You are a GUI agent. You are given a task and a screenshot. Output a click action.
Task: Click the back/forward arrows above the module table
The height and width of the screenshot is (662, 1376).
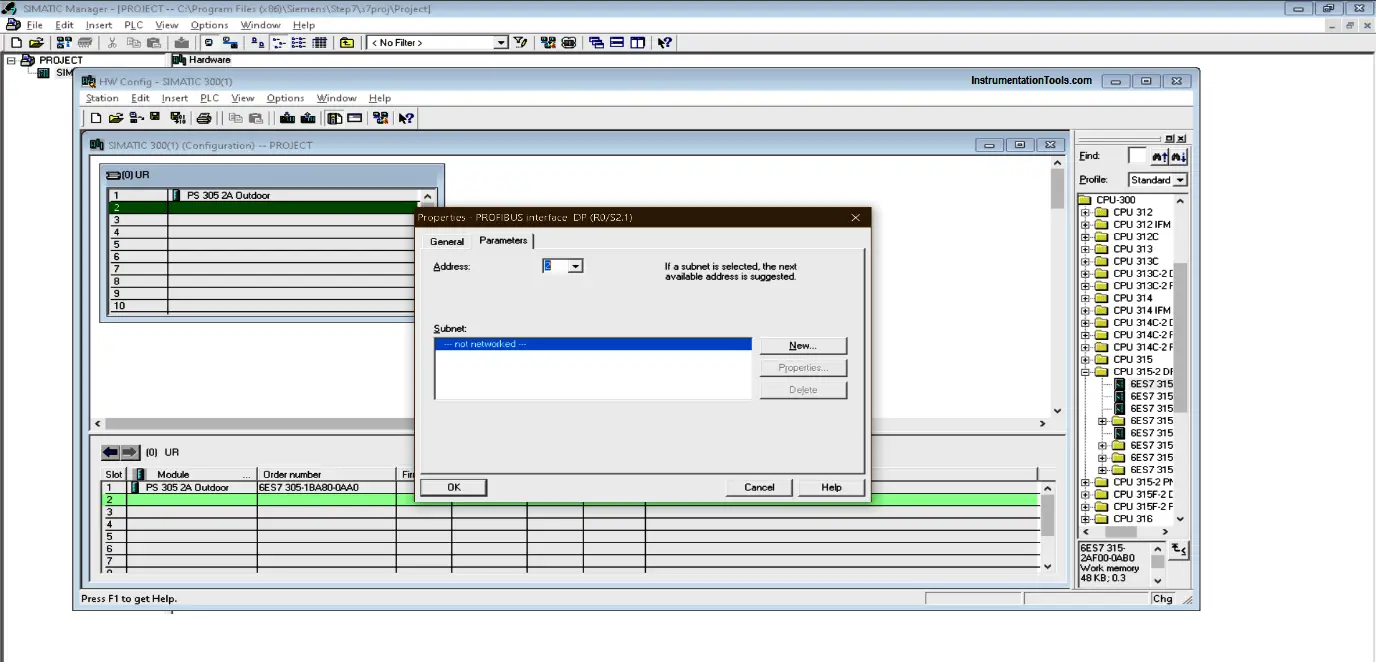[x=120, y=452]
